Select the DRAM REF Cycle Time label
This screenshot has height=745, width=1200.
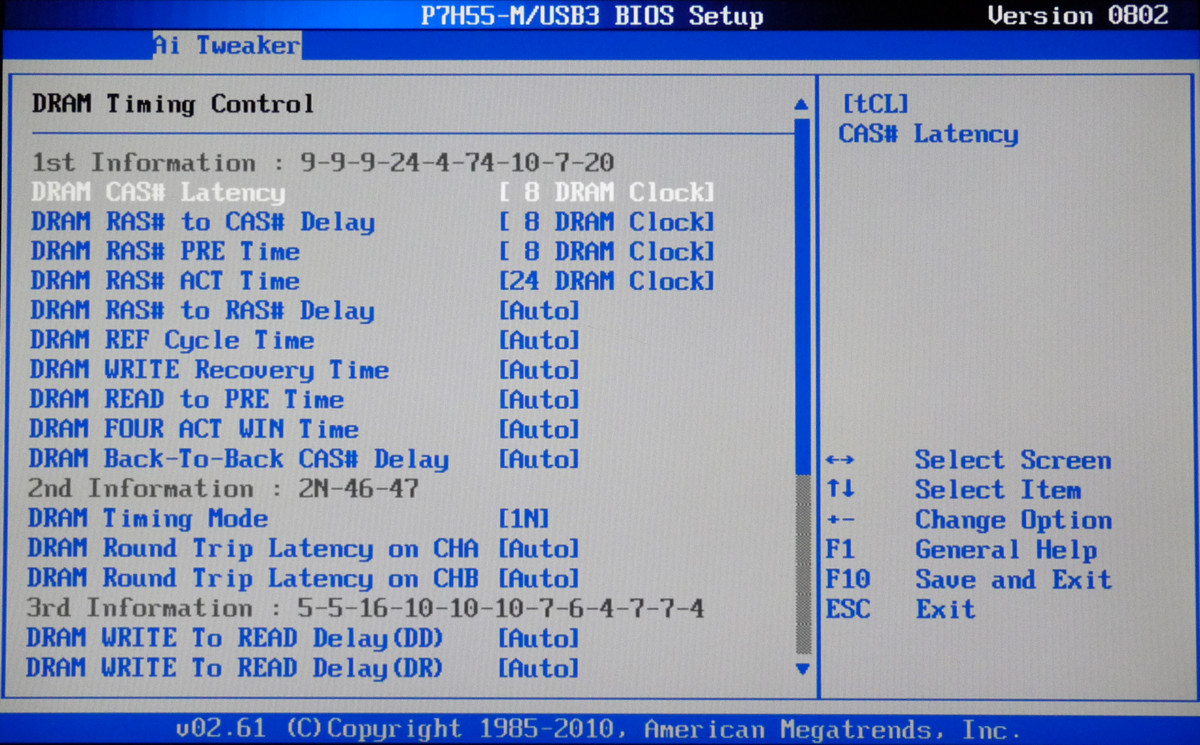[172, 340]
